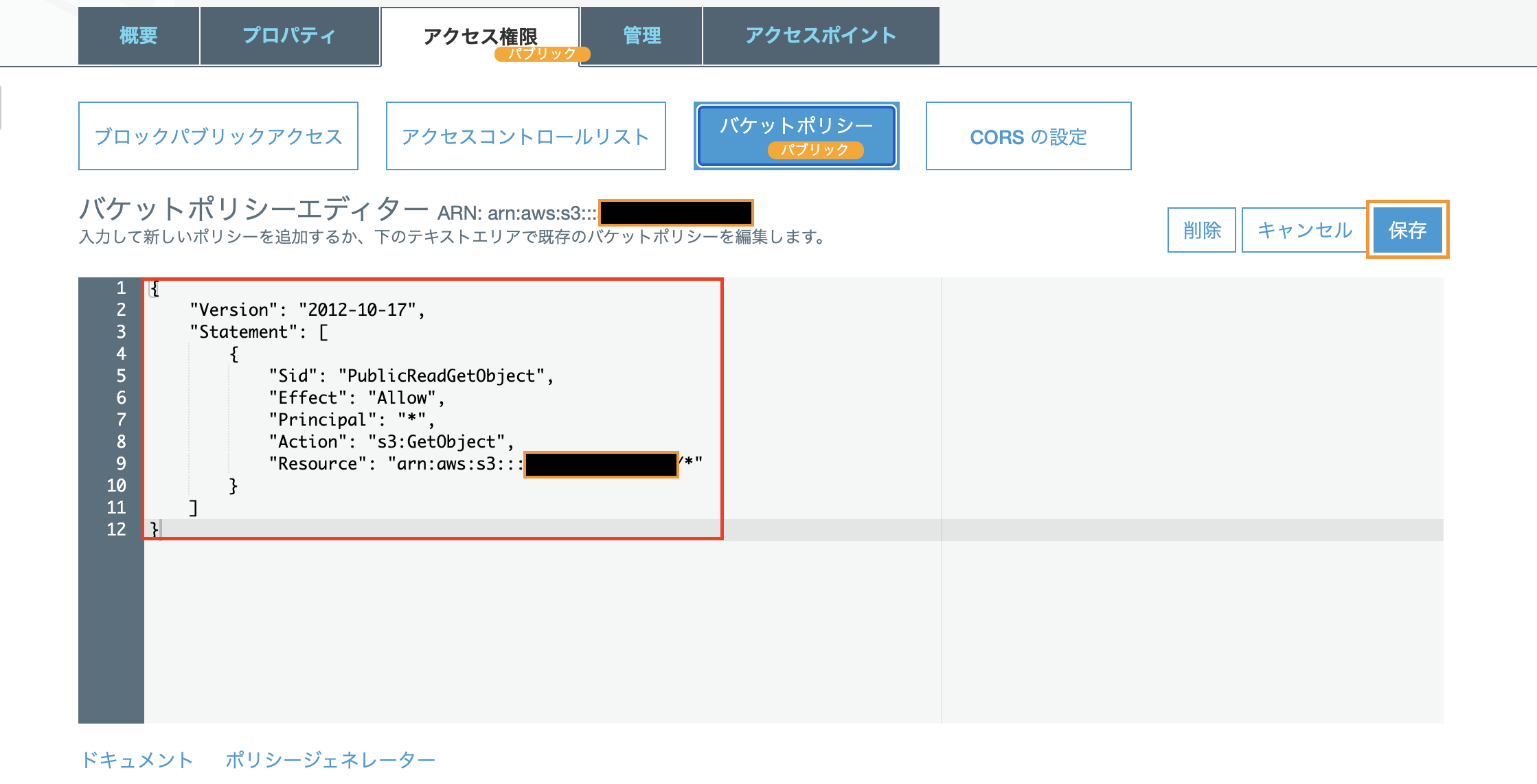Viewport: 1537px width, 784px height.
Task: Open the ポリシージェネレーター link
Action: pyautogui.click(x=330, y=759)
